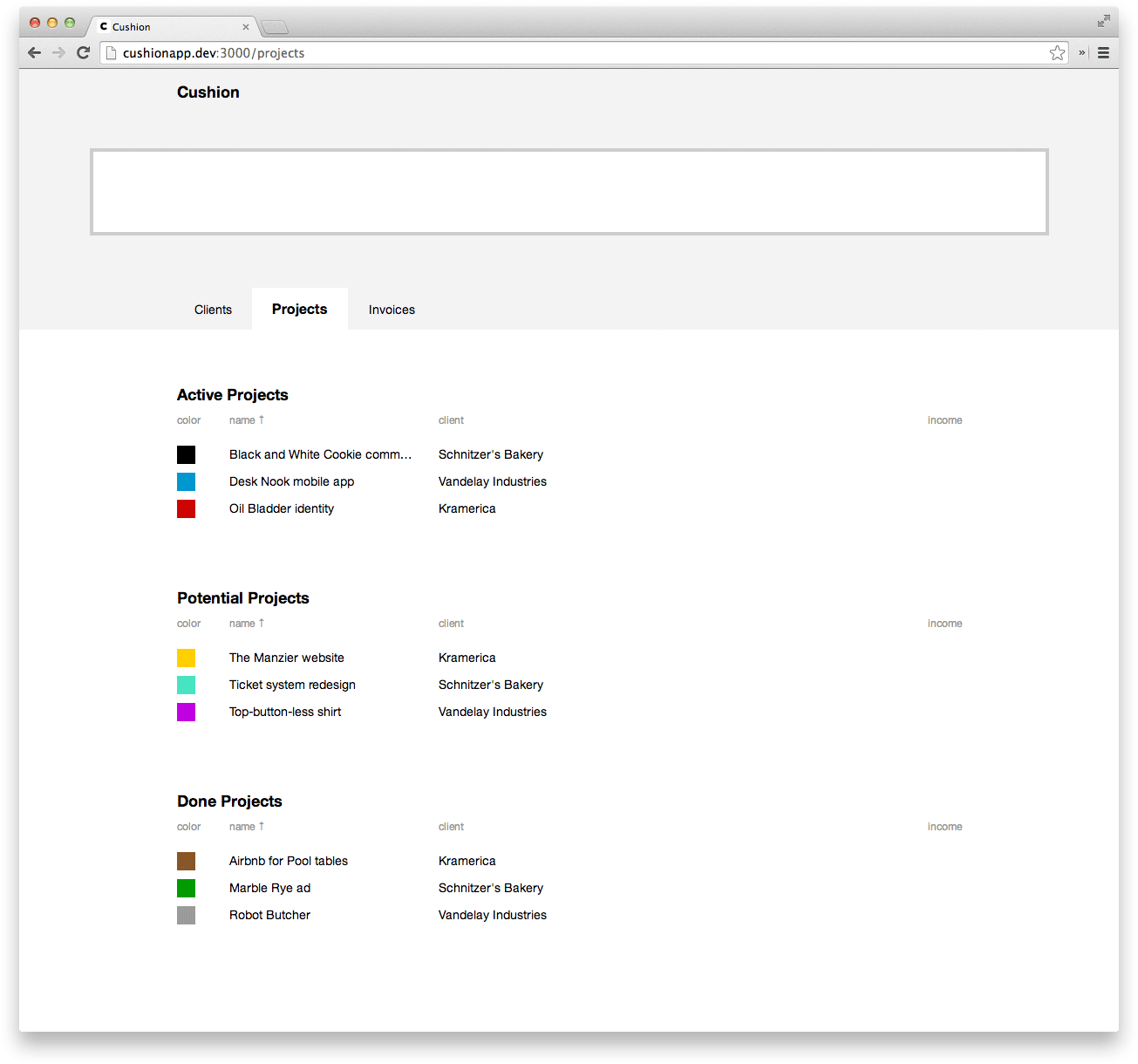Open the Chrome hamburger menu

1103,52
